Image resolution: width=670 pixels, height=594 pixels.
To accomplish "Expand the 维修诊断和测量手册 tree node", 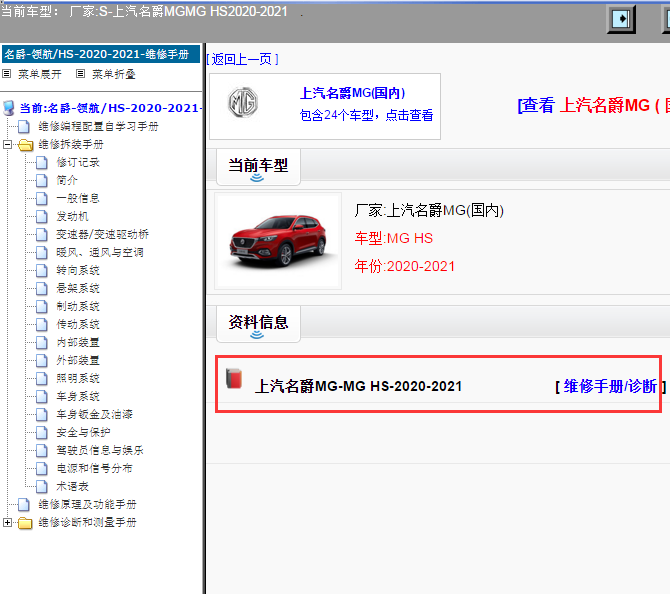I will coord(7,522).
